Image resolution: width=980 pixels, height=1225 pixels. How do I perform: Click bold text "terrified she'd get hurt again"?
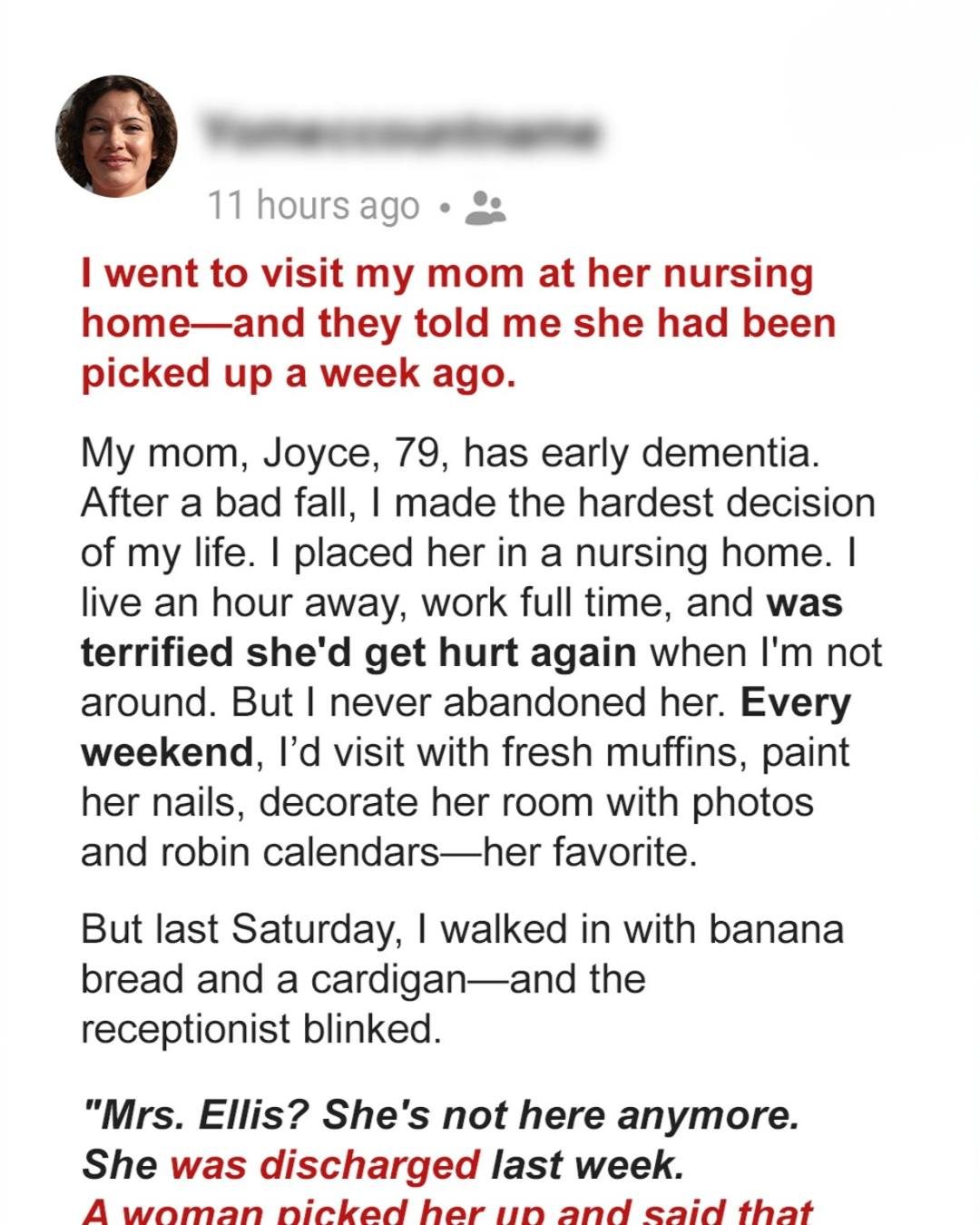tap(358, 652)
